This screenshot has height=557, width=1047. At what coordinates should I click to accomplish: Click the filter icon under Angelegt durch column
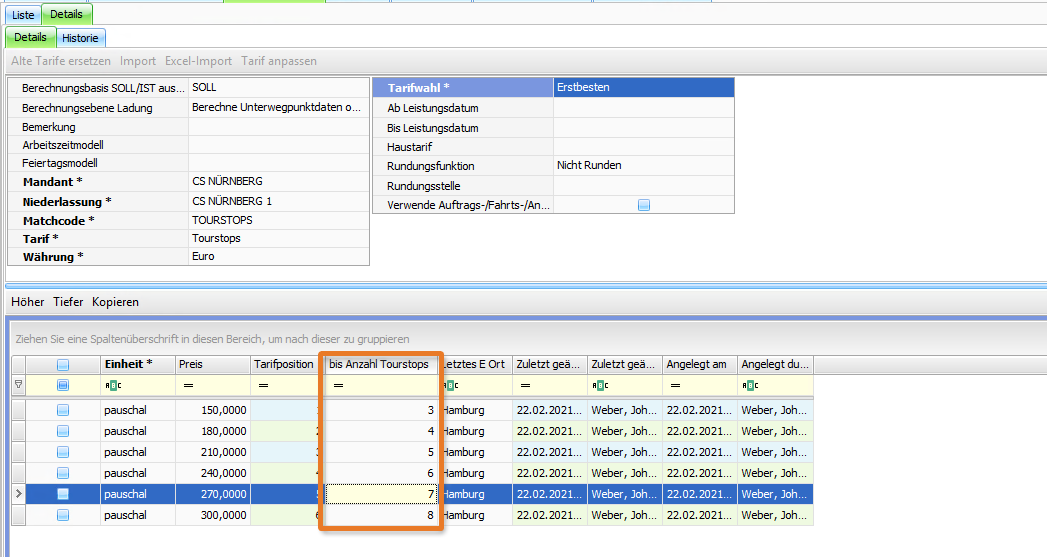point(749,385)
